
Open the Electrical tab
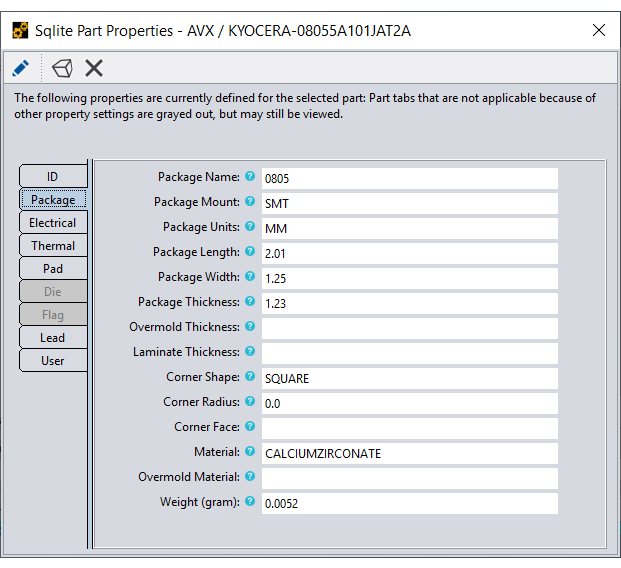pos(53,223)
